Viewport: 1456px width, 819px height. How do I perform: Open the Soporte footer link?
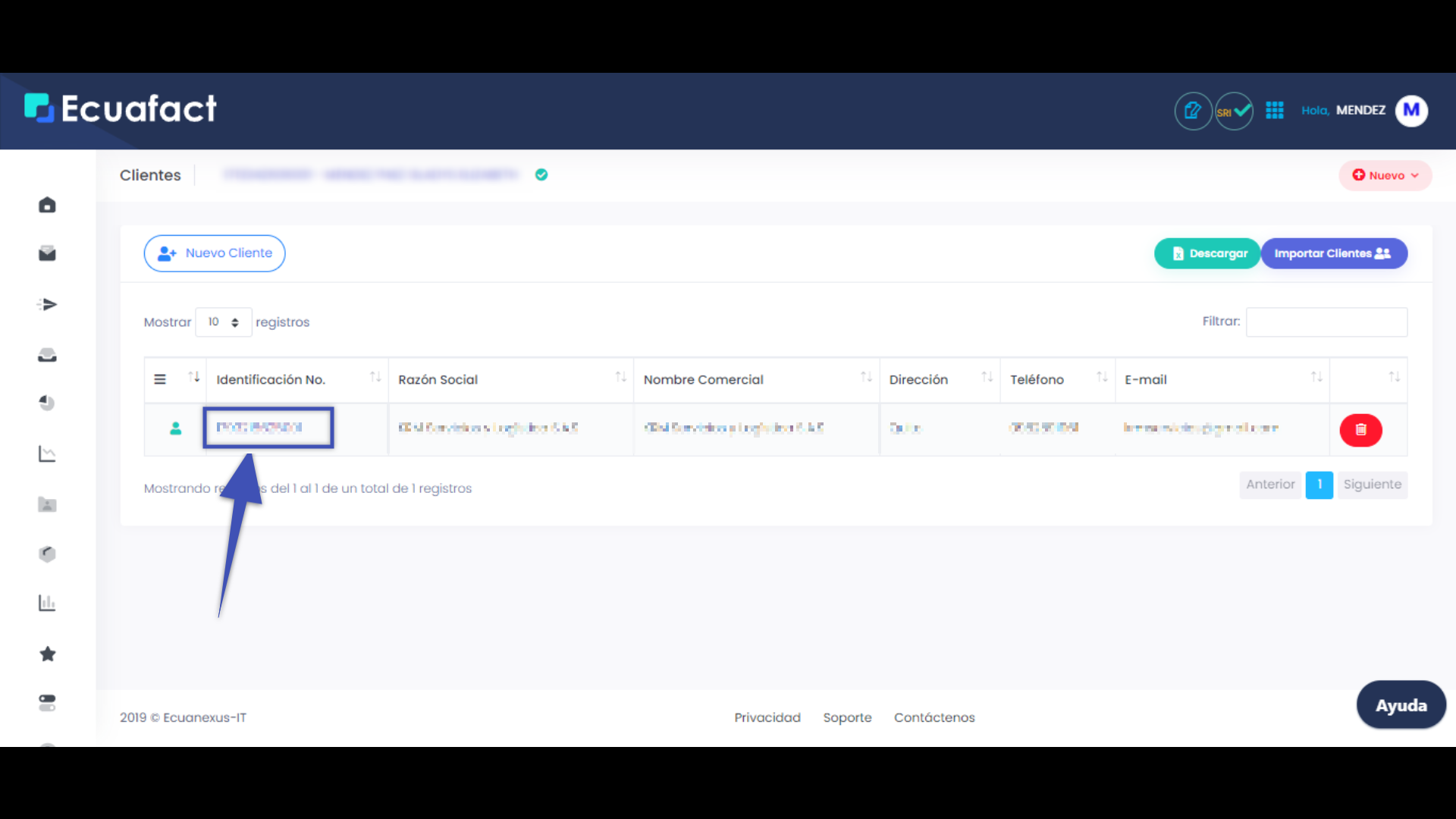tap(847, 717)
